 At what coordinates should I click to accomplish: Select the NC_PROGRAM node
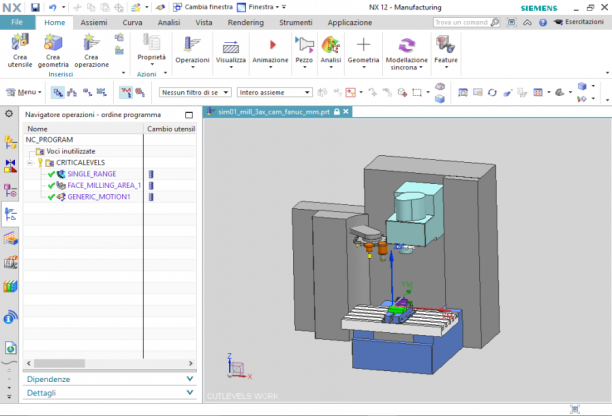(49, 140)
